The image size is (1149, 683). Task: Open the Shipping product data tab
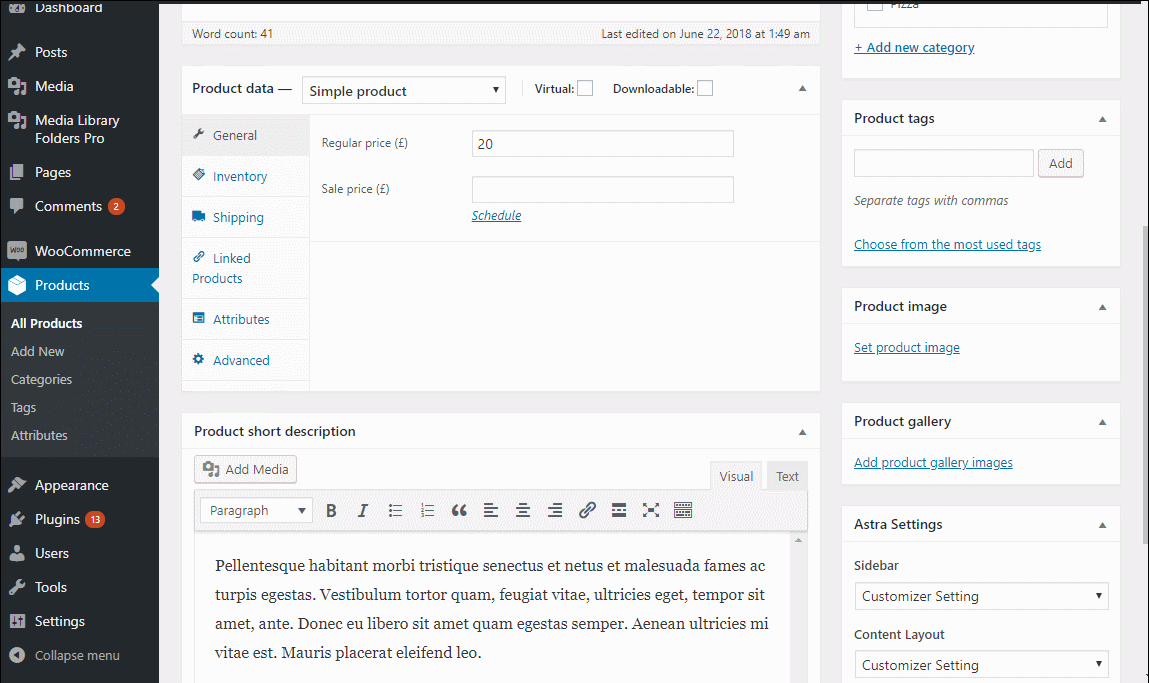pos(245,218)
